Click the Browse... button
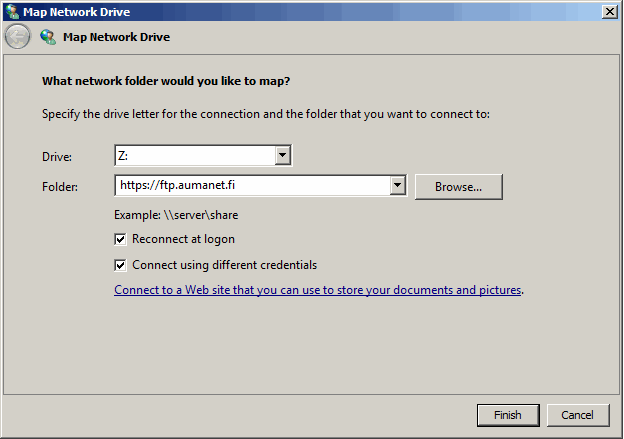This screenshot has height=439, width=624. coord(458,187)
